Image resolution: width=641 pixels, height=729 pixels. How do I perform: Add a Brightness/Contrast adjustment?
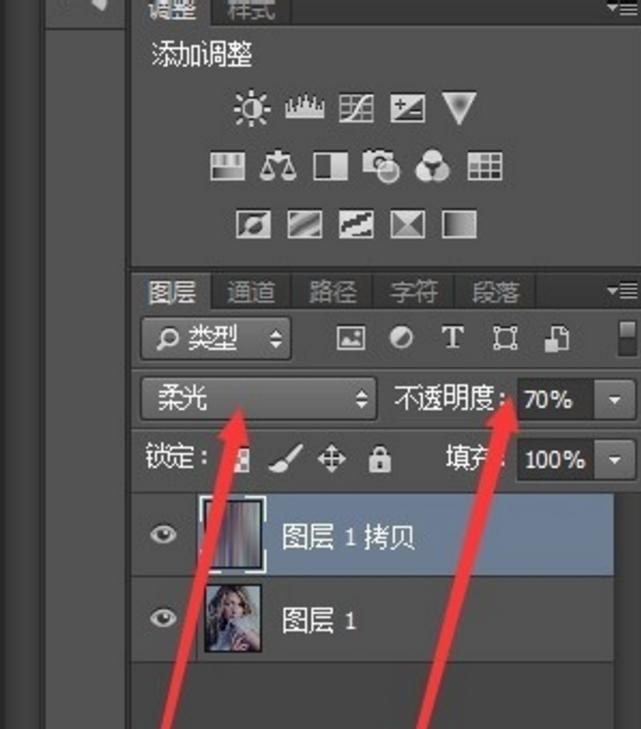251,108
